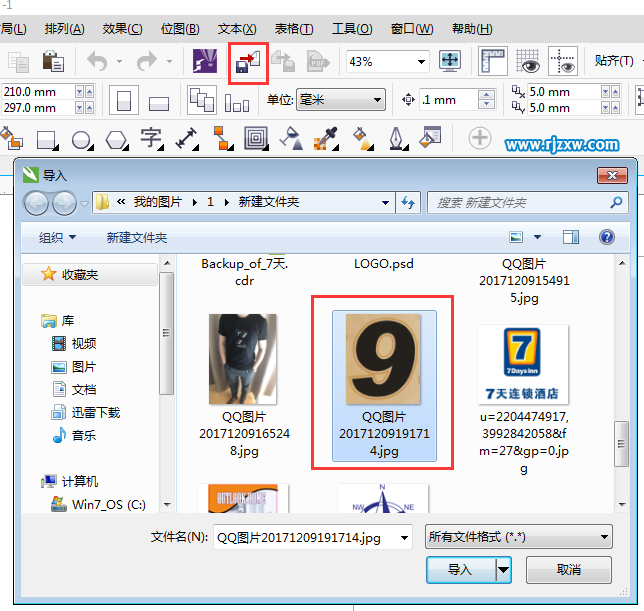This screenshot has width=644, height=611.
Task: Select the Rectangle tool
Action: click(x=47, y=140)
